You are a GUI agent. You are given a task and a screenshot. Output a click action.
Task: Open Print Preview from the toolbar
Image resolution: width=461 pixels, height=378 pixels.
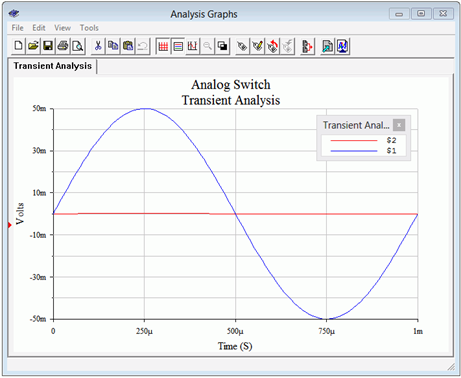tap(78, 46)
